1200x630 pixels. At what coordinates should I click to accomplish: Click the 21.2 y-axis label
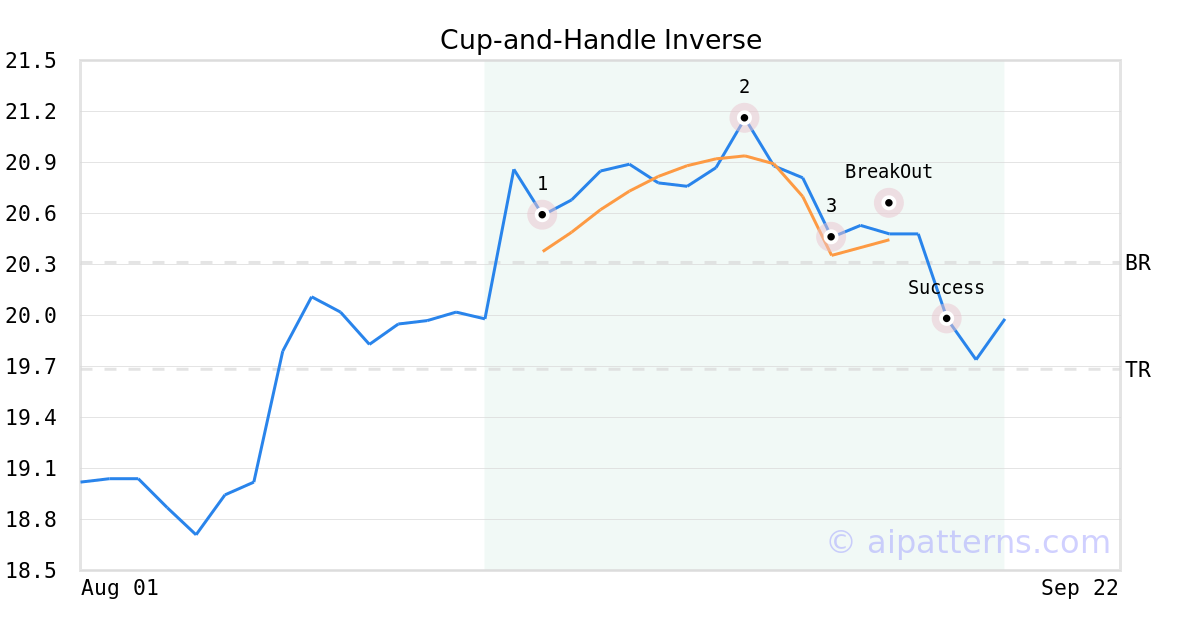tap(31, 112)
